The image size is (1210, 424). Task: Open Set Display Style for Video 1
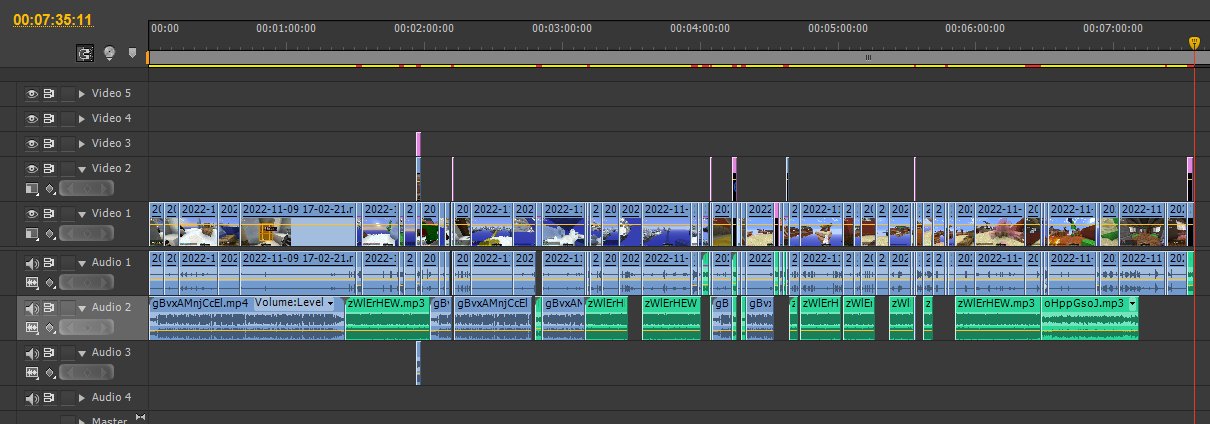point(31,233)
